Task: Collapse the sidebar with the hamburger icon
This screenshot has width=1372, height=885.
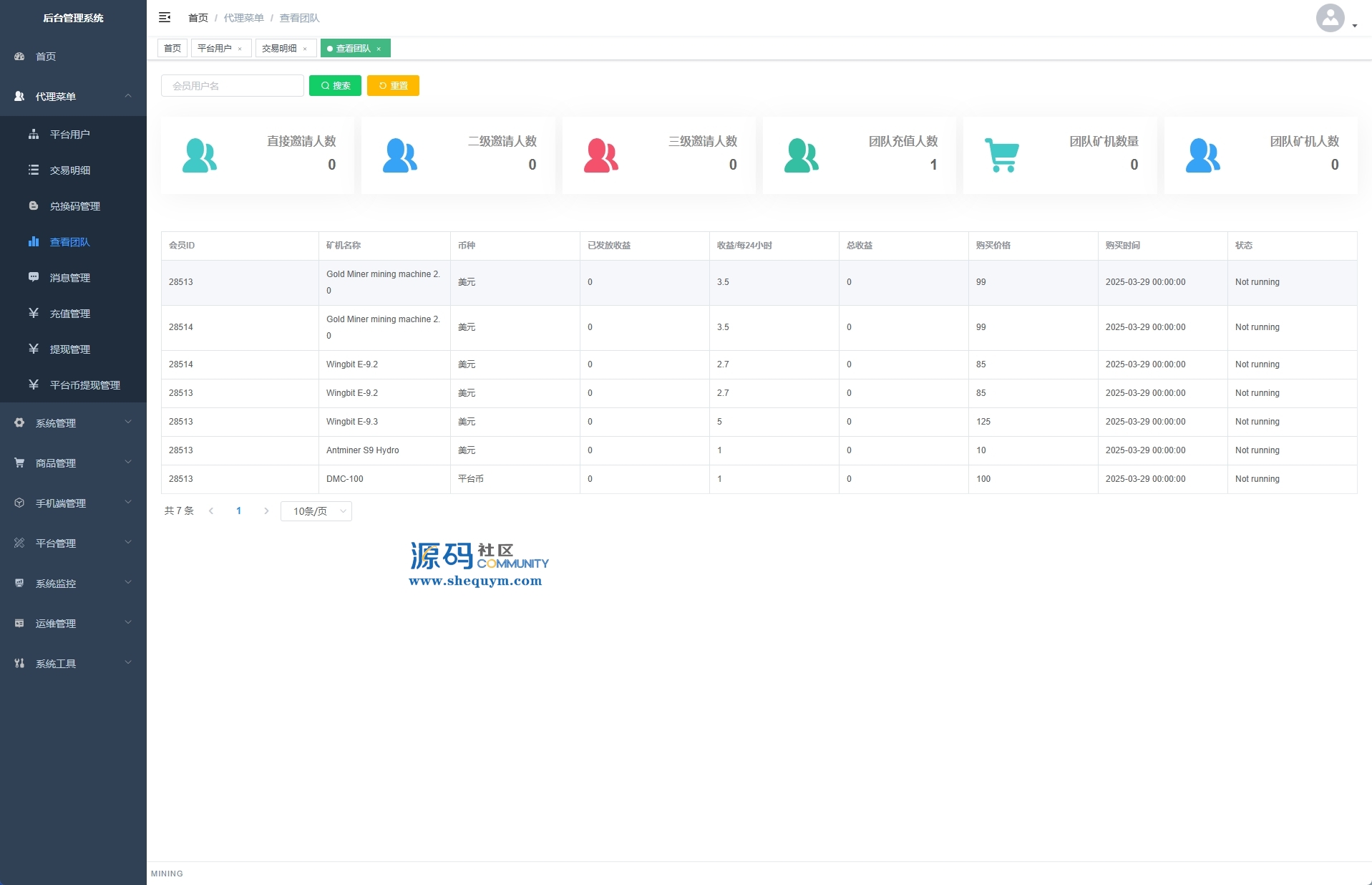Action: pyautogui.click(x=165, y=17)
